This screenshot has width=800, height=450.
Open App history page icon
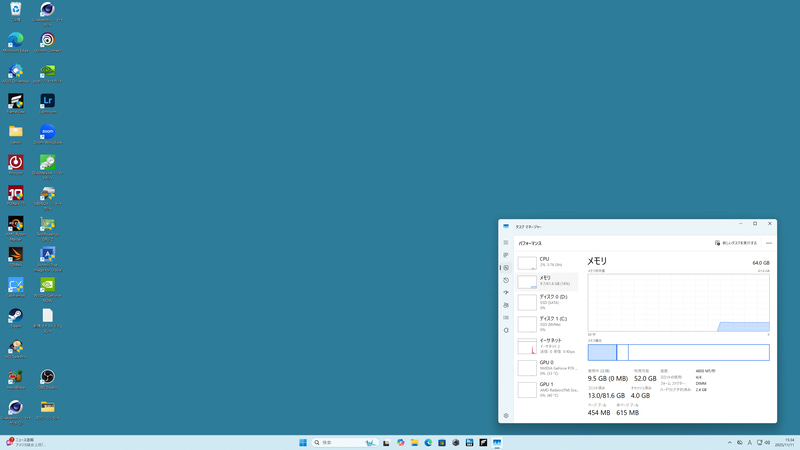506,280
